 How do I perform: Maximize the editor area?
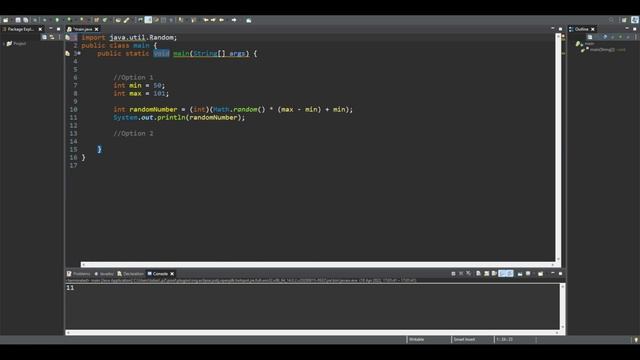click(560, 29)
